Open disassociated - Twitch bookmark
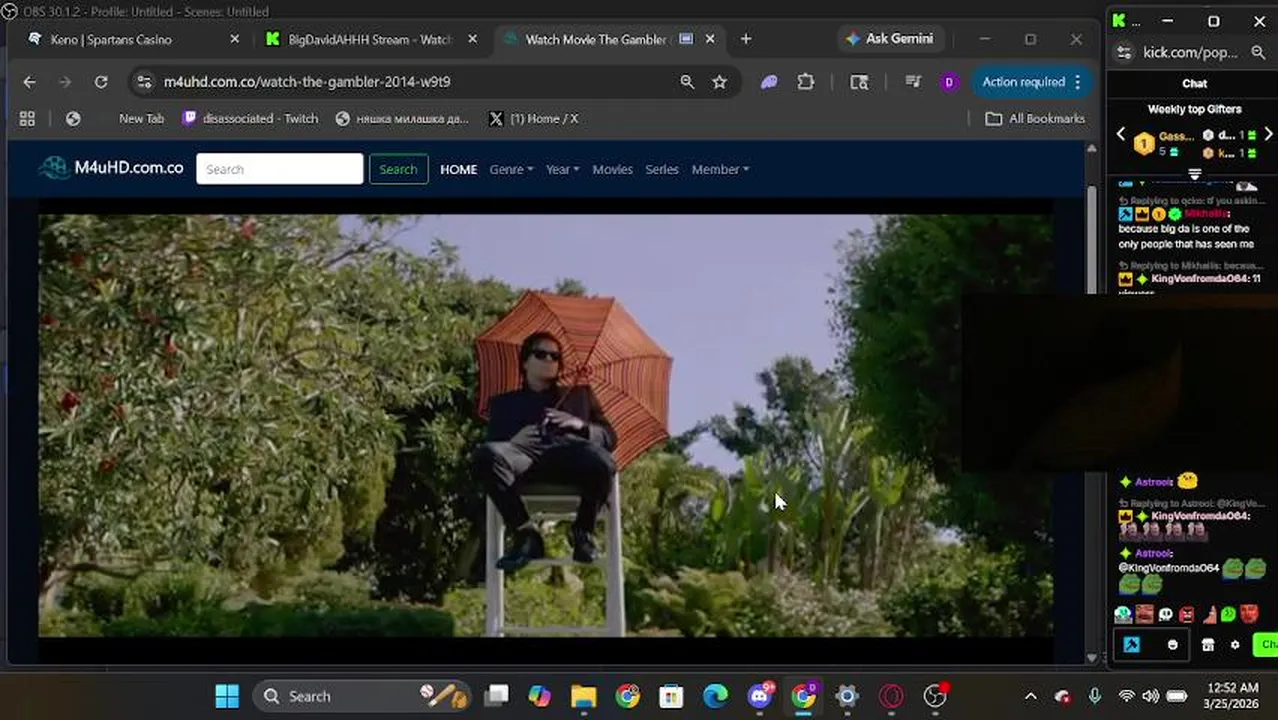The image size is (1278, 720). (250, 118)
